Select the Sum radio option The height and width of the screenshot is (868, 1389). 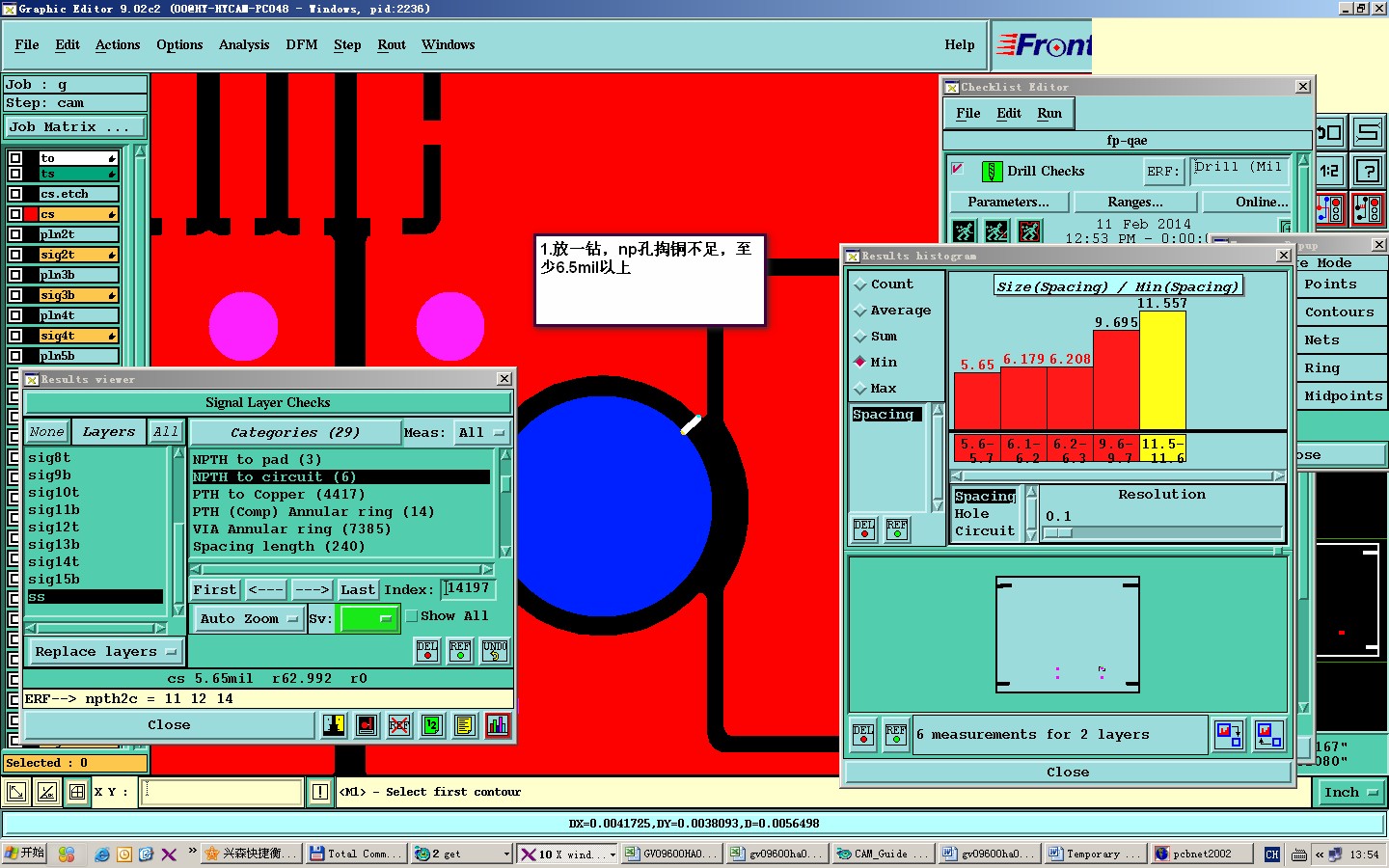click(859, 337)
